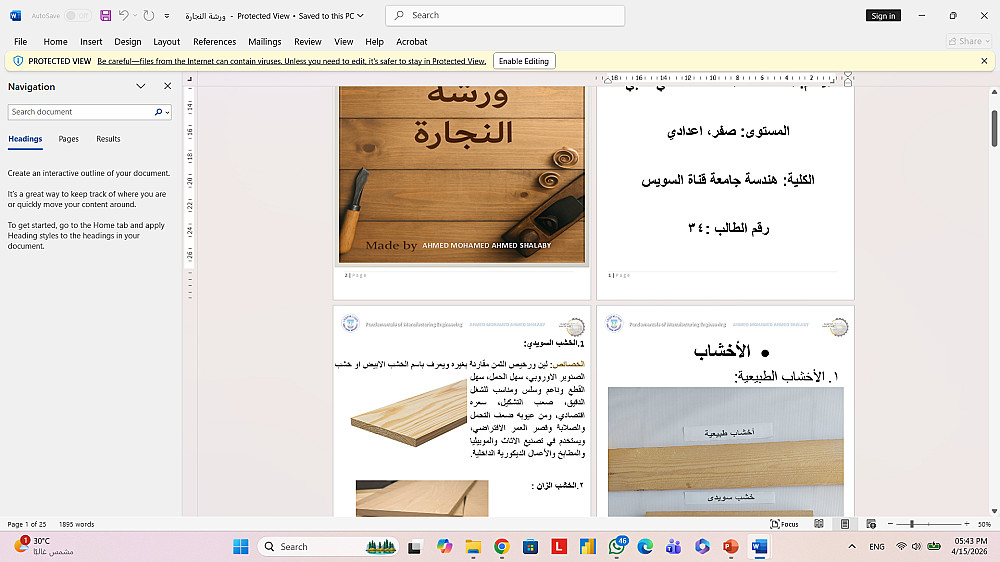Click the Redo icon in Quick Access

click(149, 16)
